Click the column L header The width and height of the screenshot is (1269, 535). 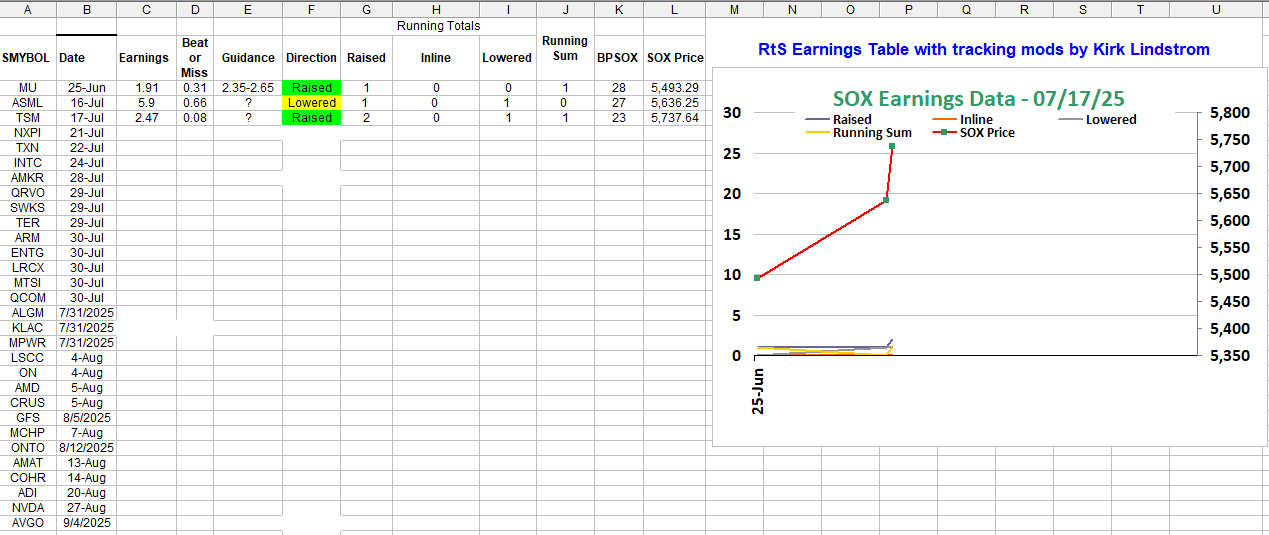click(675, 9)
